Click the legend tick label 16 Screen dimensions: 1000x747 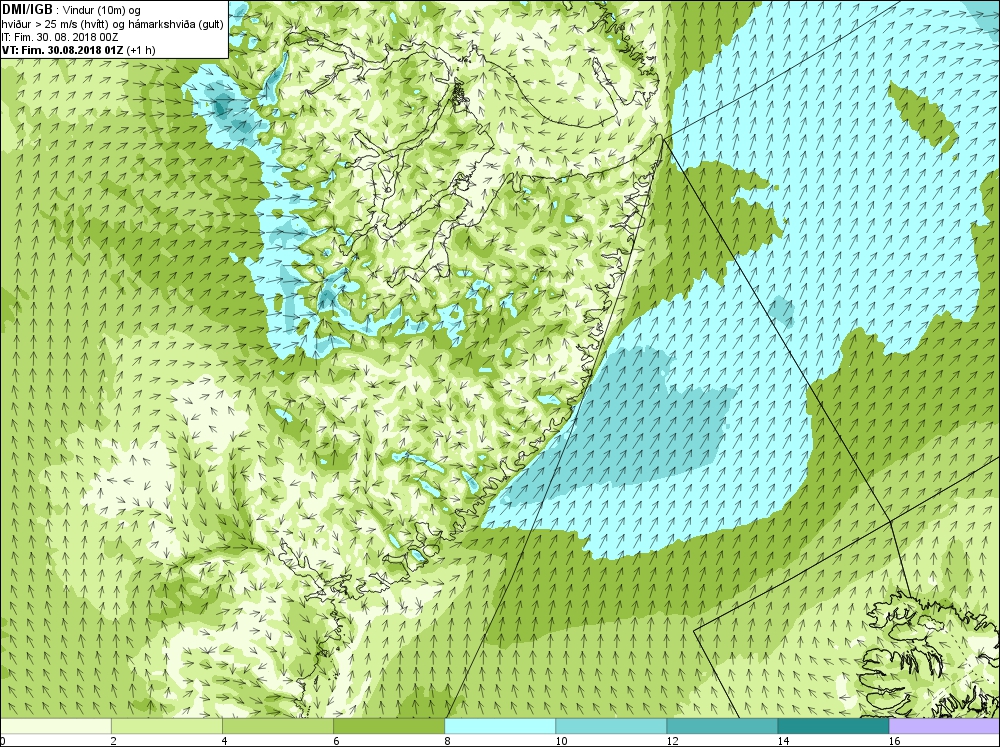pos(894,741)
